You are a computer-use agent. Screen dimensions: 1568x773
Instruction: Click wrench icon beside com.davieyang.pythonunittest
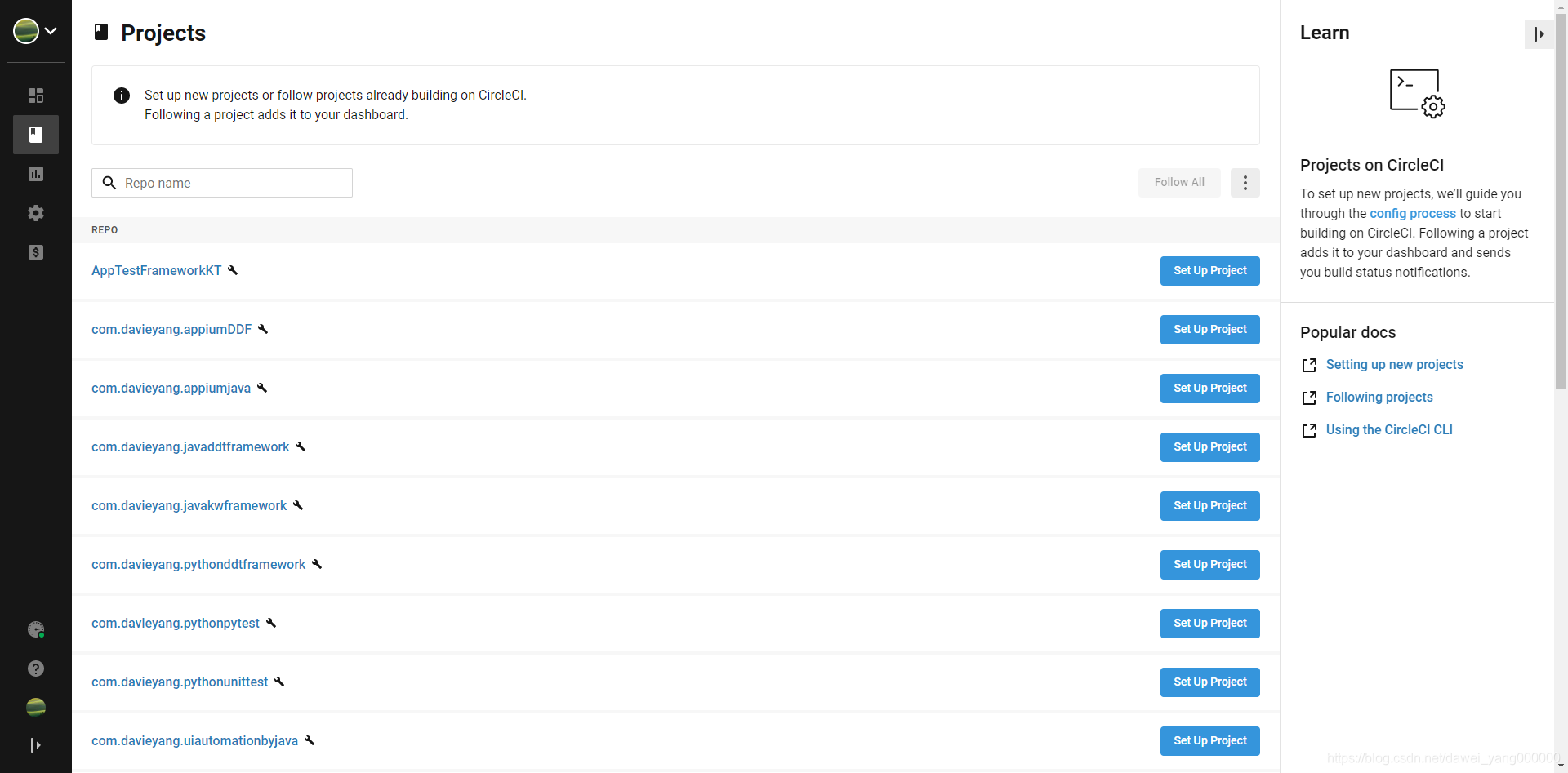tap(279, 682)
